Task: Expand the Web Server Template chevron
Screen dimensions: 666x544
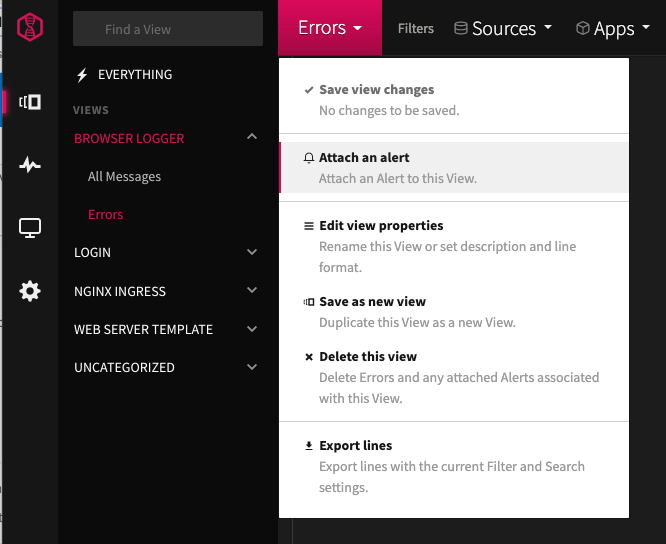Action: coord(252,329)
